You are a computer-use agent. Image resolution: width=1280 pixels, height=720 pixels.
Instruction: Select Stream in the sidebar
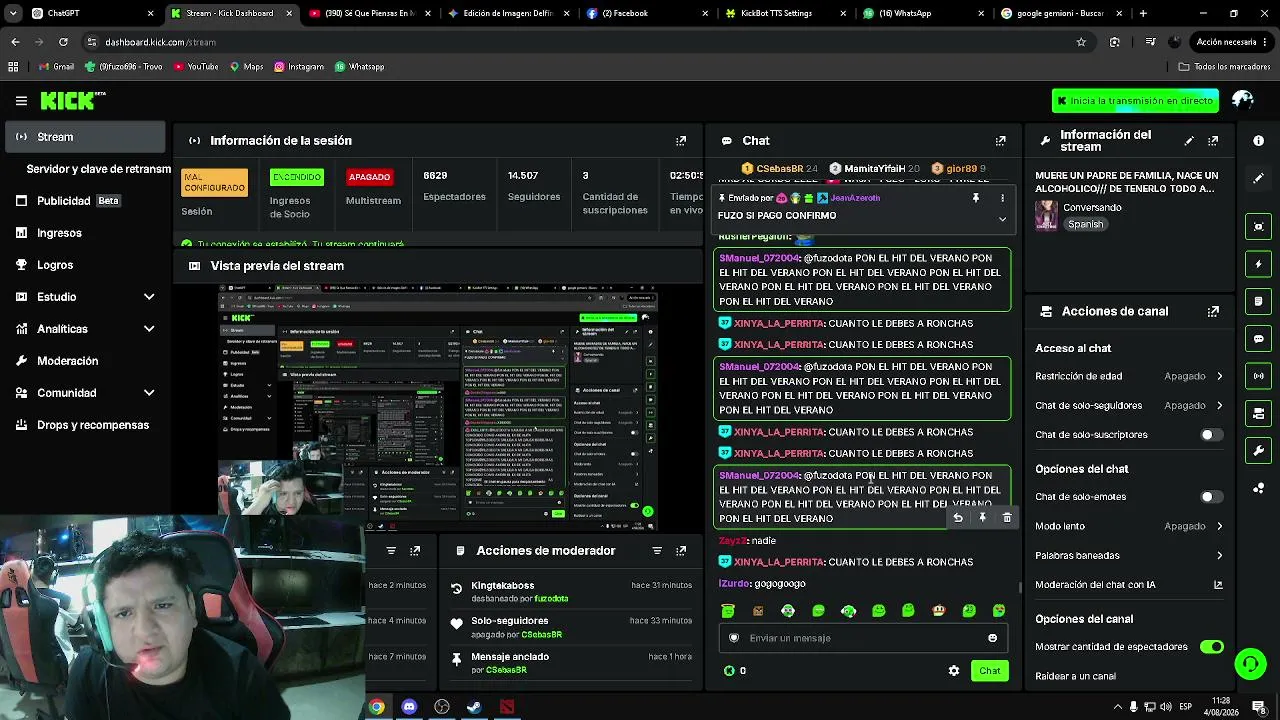pyautogui.click(x=86, y=137)
